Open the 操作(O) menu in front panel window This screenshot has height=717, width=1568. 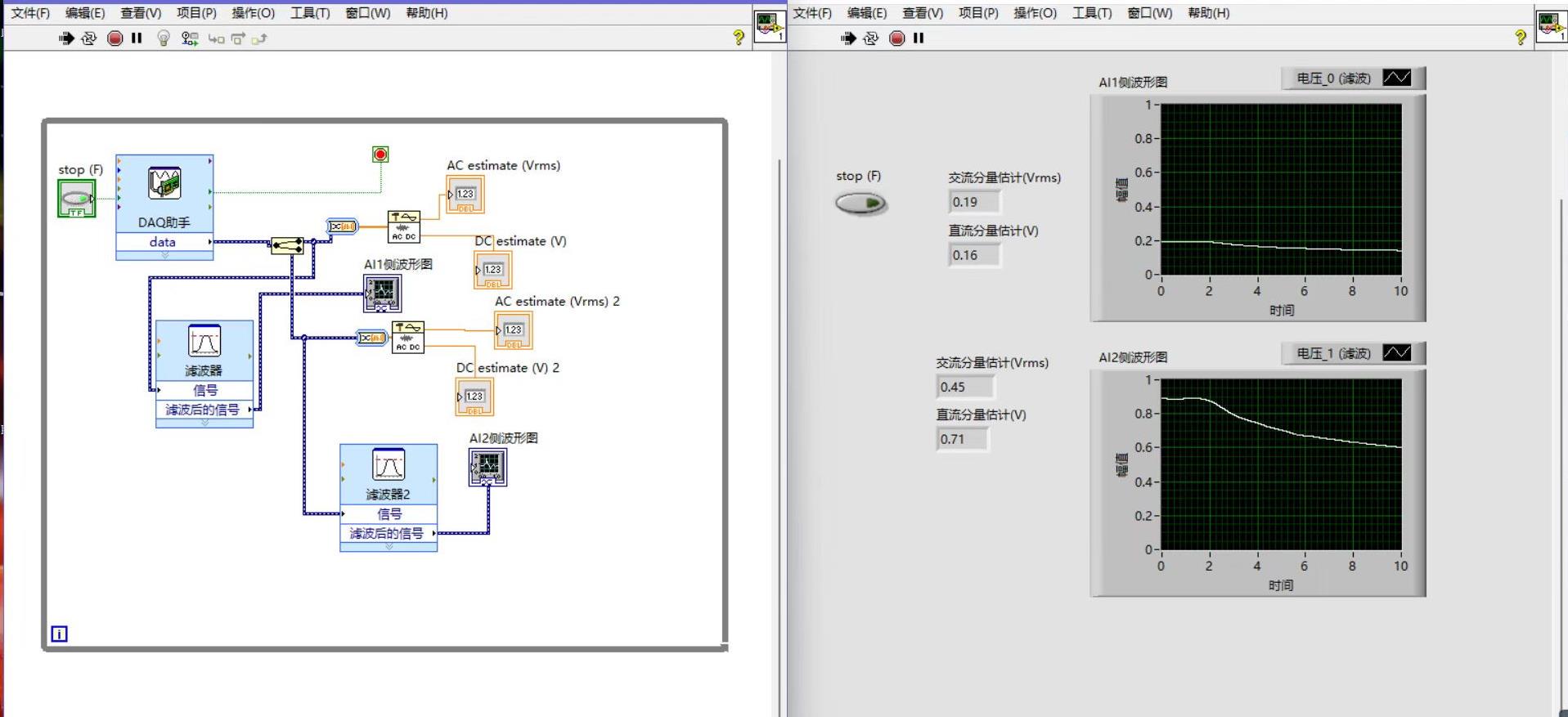click(1035, 13)
